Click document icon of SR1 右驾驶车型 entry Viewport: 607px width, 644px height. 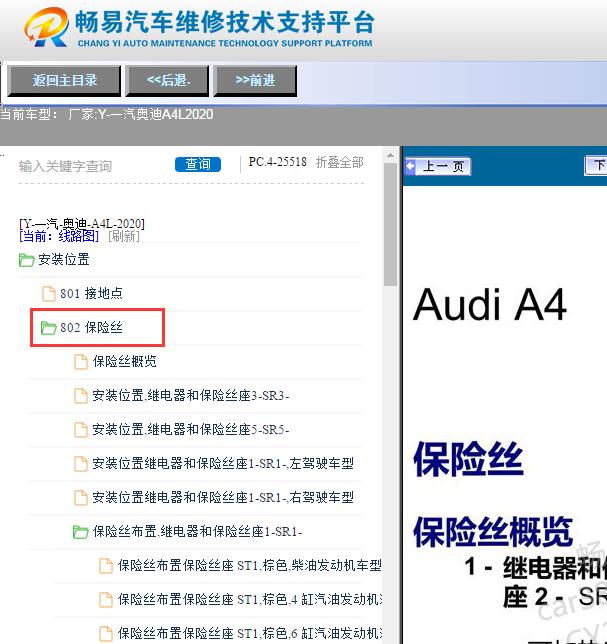[x=81, y=498]
